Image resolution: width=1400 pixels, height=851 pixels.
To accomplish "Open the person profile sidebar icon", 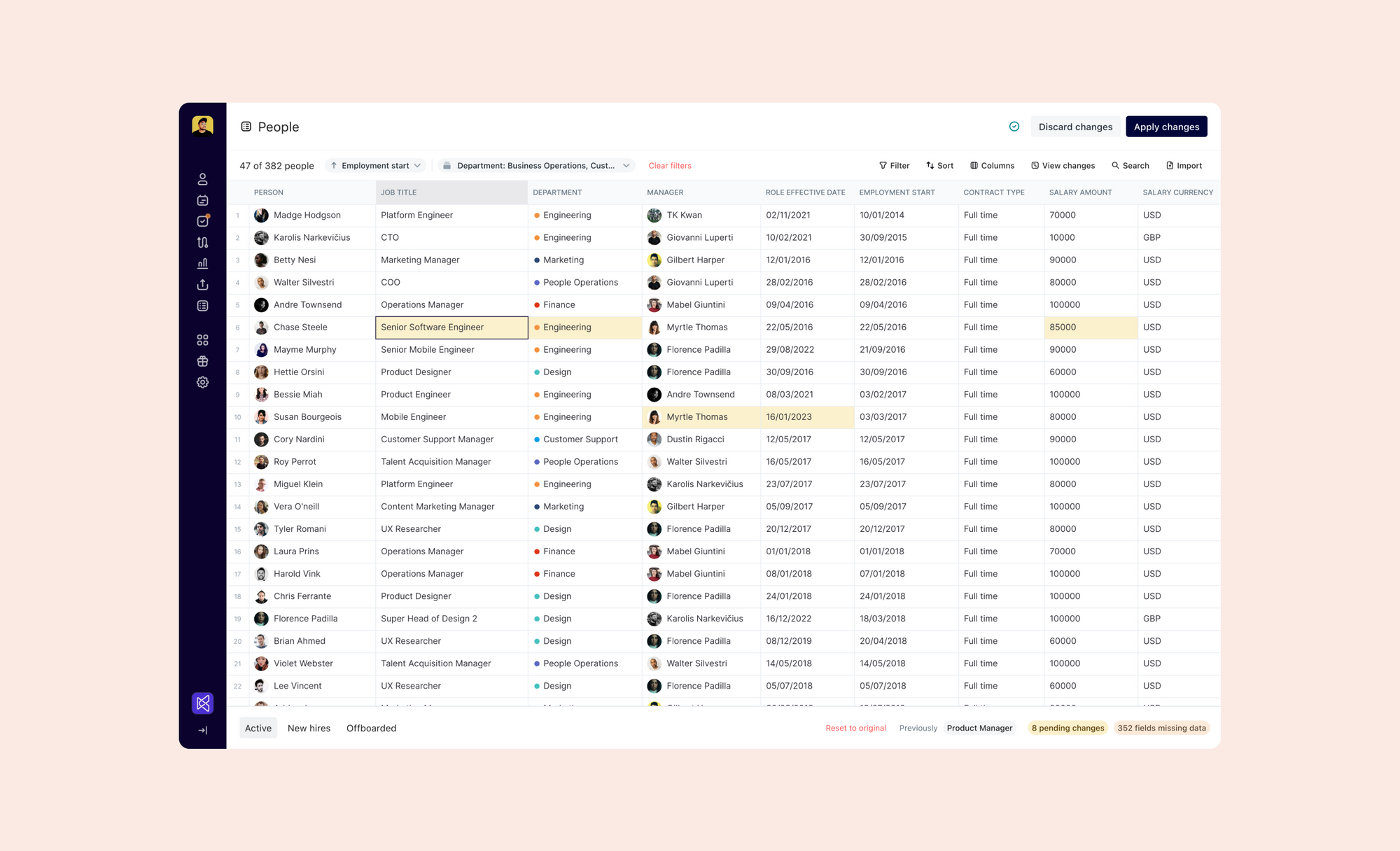I will click(x=202, y=179).
